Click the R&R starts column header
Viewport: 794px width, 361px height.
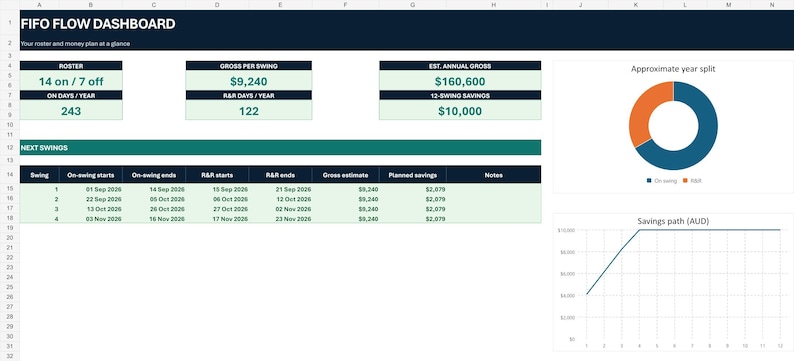click(217, 175)
